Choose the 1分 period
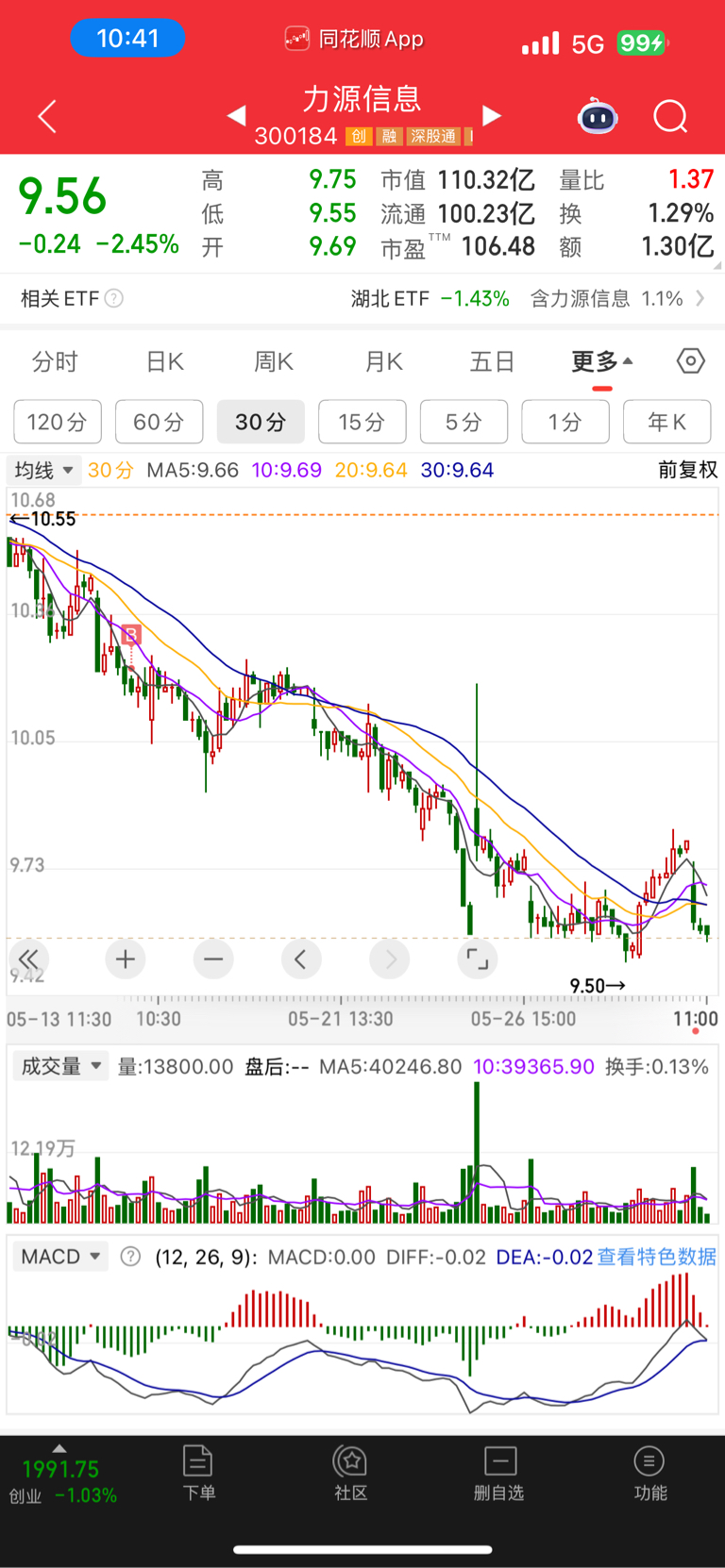 [x=565, y=422]
